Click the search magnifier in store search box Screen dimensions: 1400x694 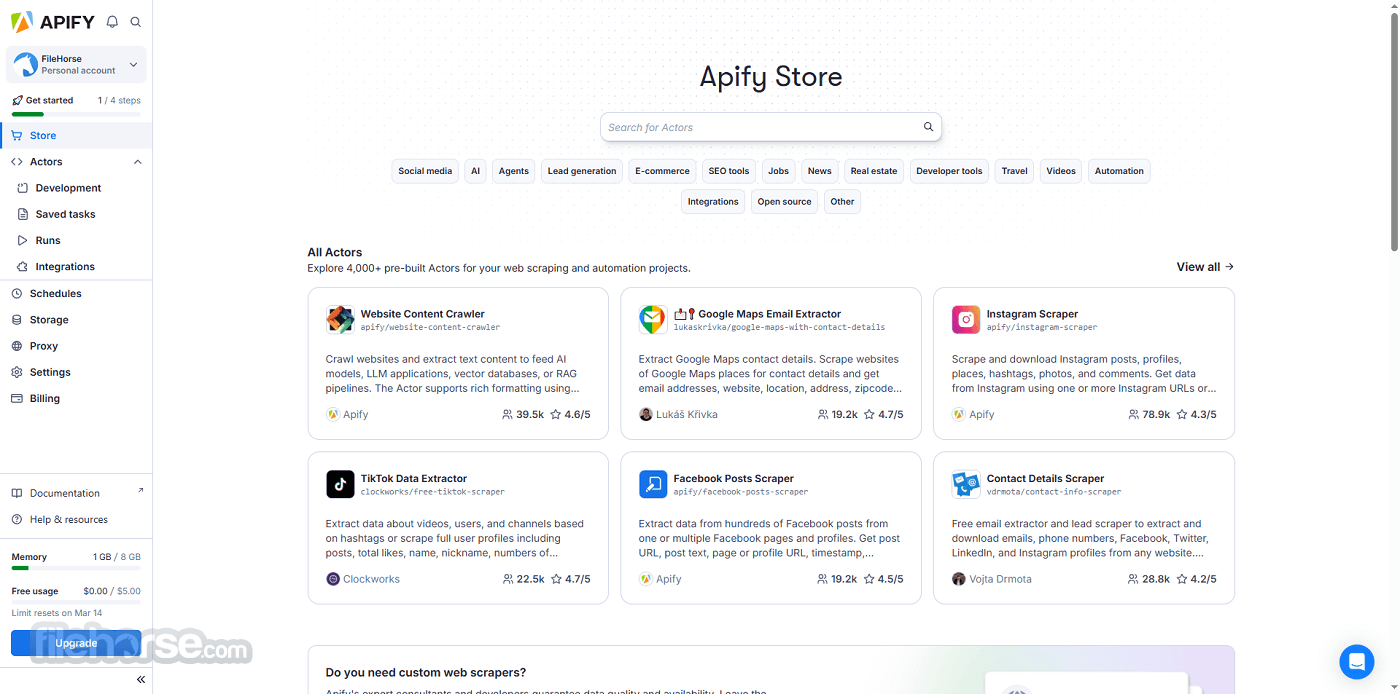coord(928,127)
